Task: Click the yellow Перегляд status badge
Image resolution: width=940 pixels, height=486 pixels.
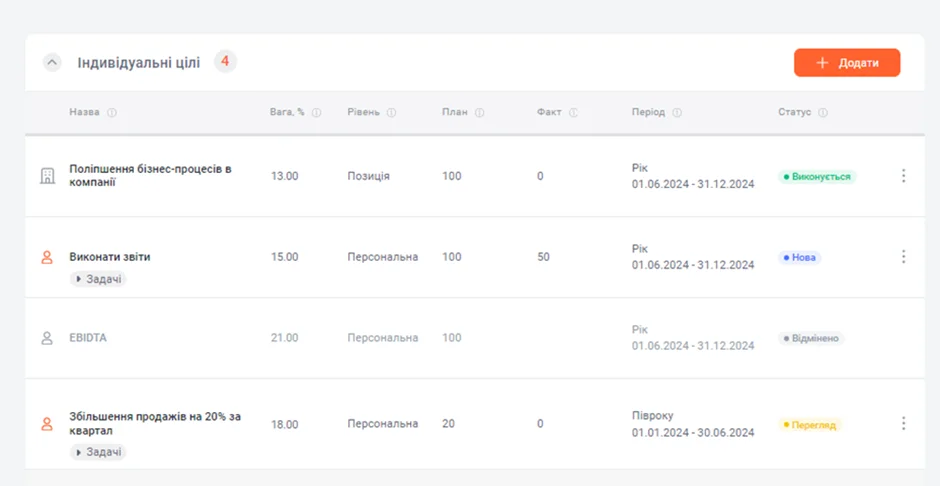Action: click(x=811, y=425)
